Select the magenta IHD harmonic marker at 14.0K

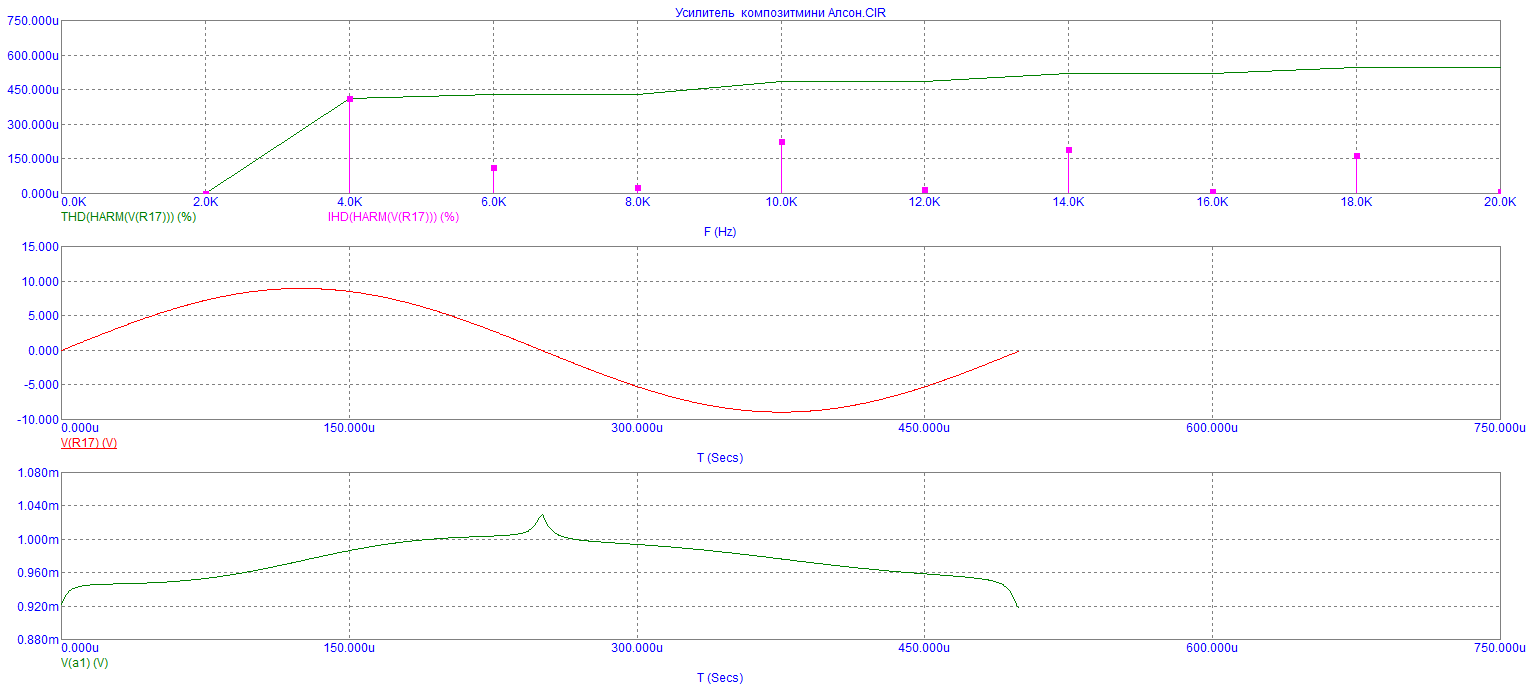[1069, 150]
